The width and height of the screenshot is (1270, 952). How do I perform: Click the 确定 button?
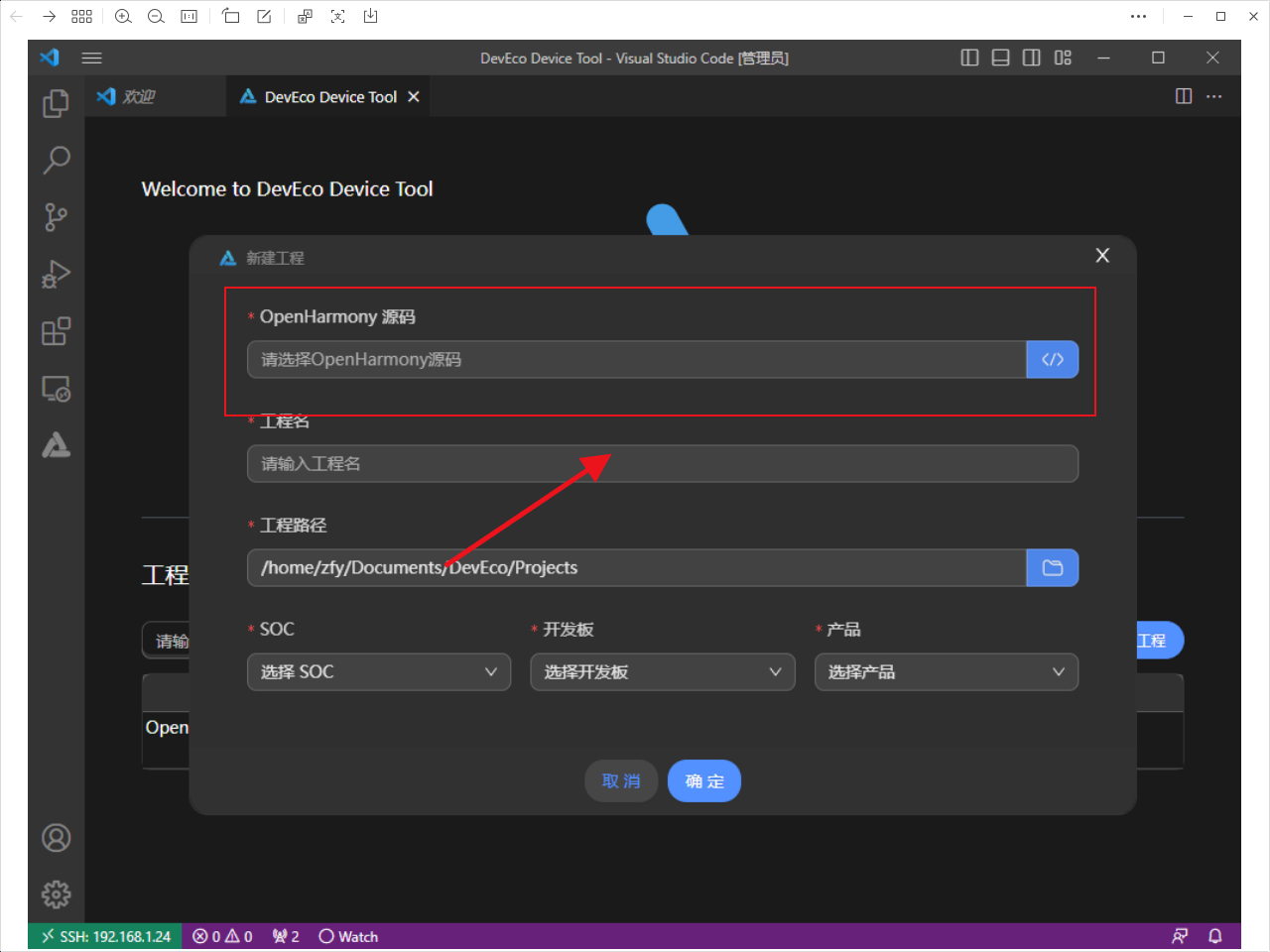click(x=704, y=781)
